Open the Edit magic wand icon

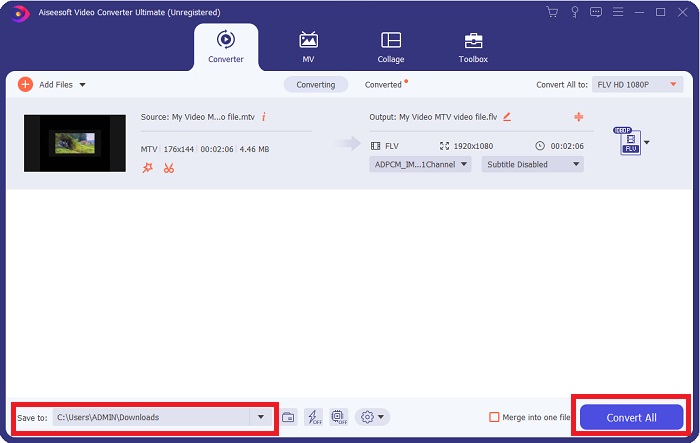147,168
